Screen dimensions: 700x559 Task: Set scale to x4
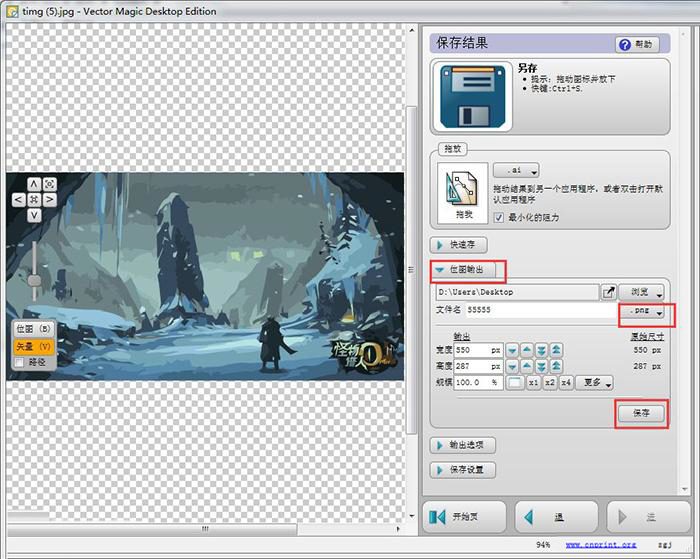[566, 383]
